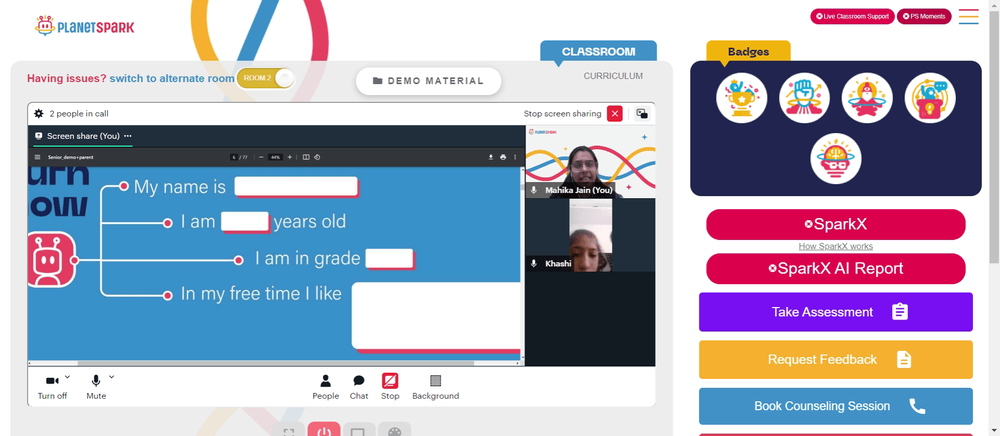Select the trophy bird badge

coord(742,98)
